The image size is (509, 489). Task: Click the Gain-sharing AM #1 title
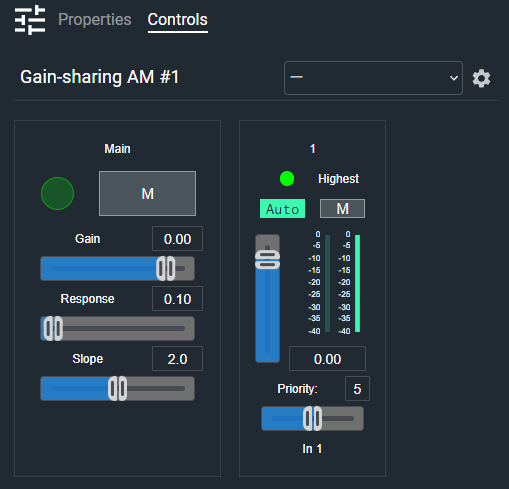pos(99,77)
